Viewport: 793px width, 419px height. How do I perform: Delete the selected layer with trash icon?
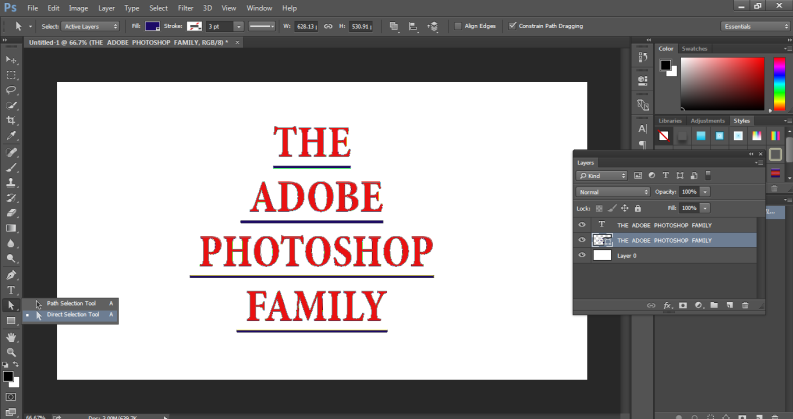click(x=745, y=305)
